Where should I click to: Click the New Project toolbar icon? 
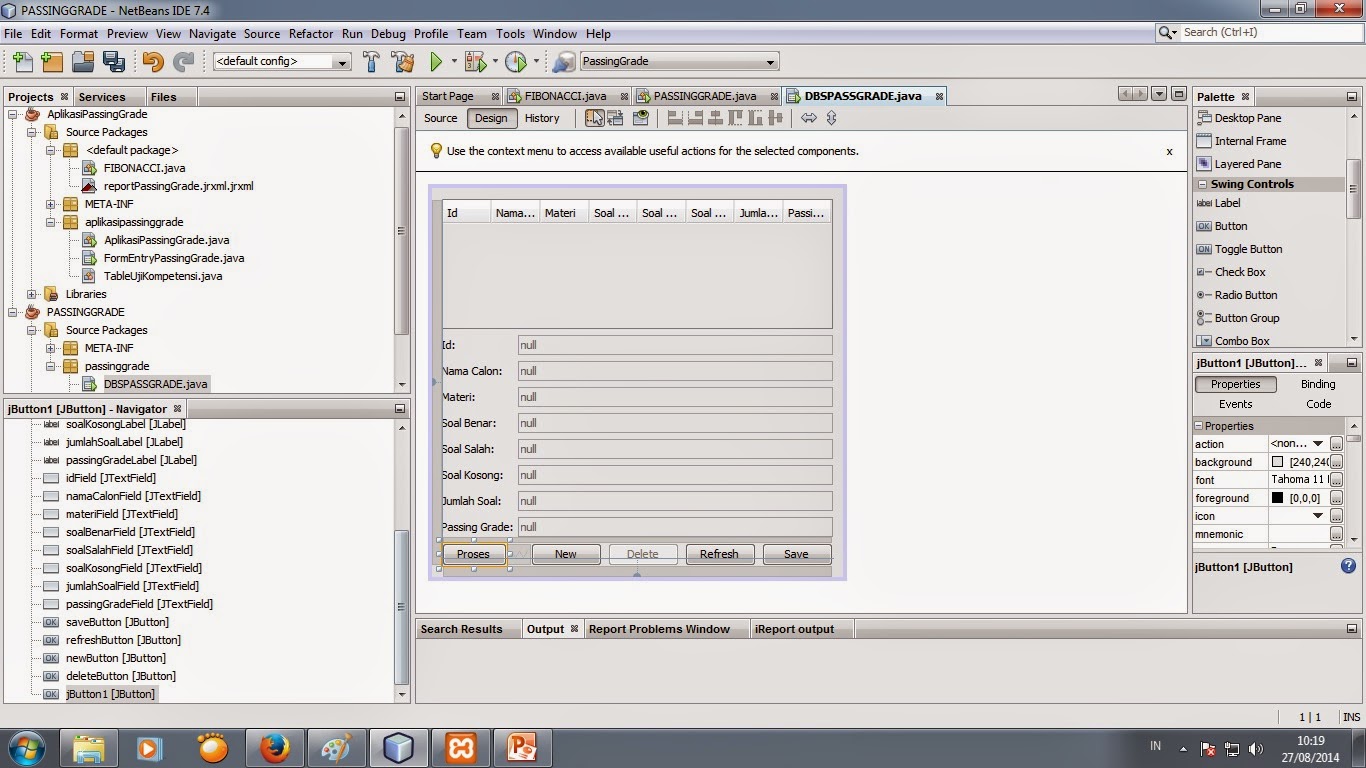[52, 61]
